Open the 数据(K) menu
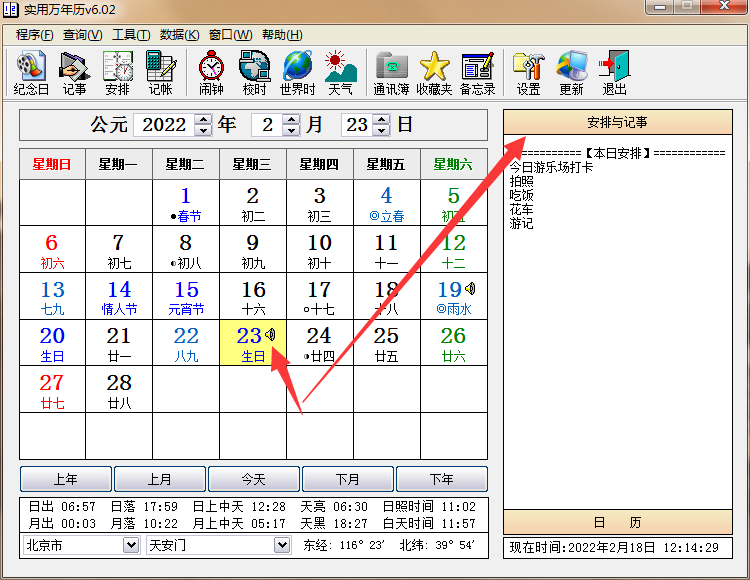The width and height of the screenshot is (750, 580). [x=179, y=34]
